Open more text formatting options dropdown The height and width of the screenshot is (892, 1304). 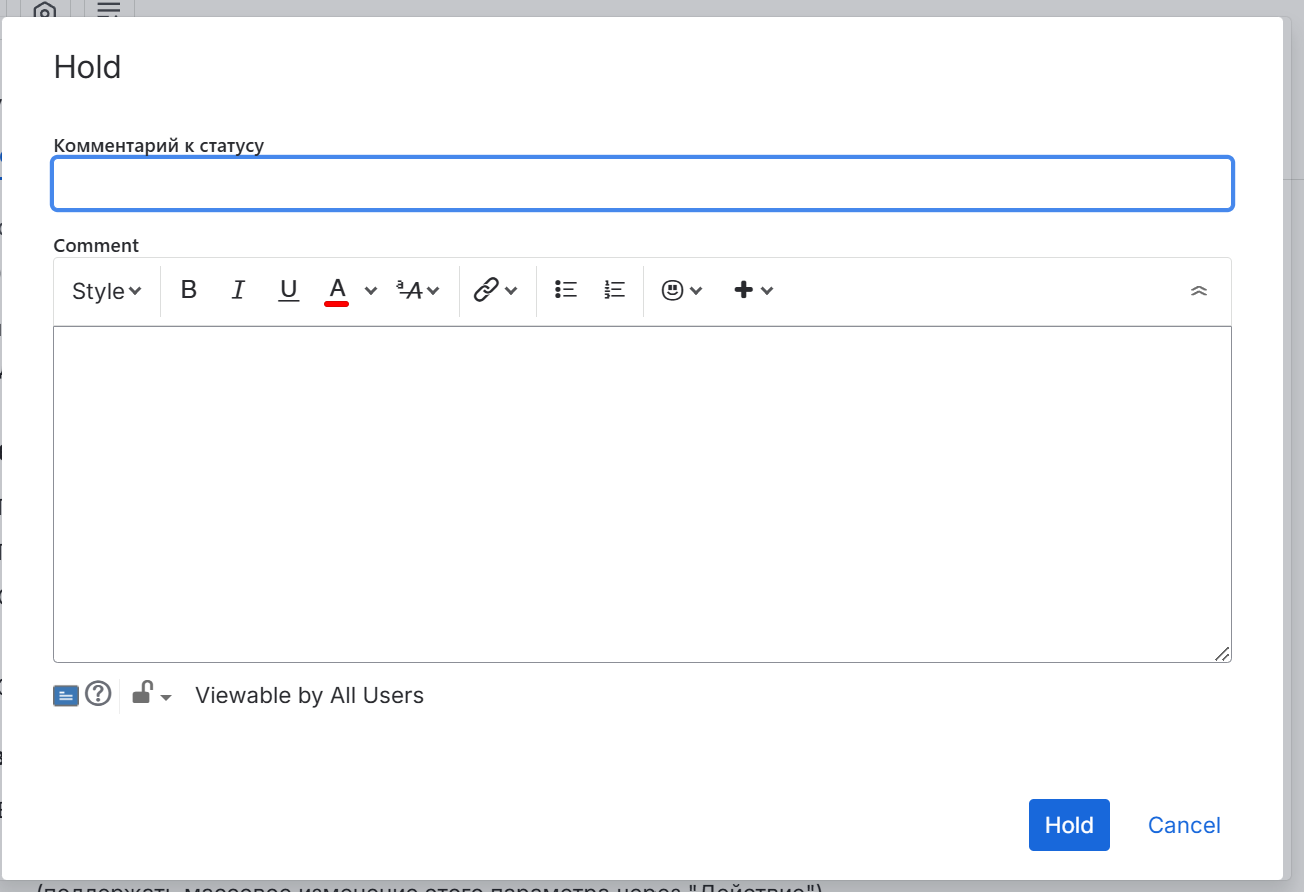click(x=418, y=290)
